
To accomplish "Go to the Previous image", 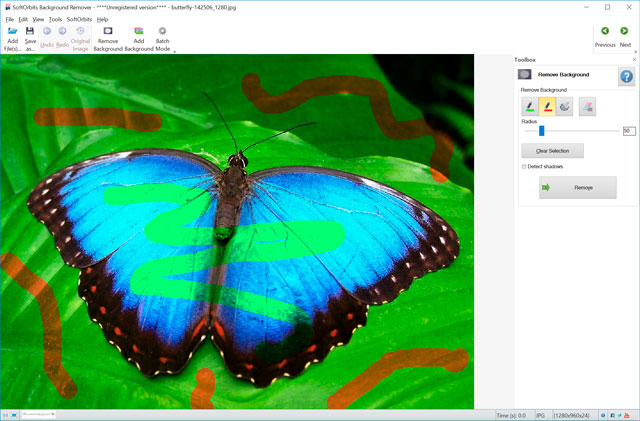I will [x=605, y=32].
